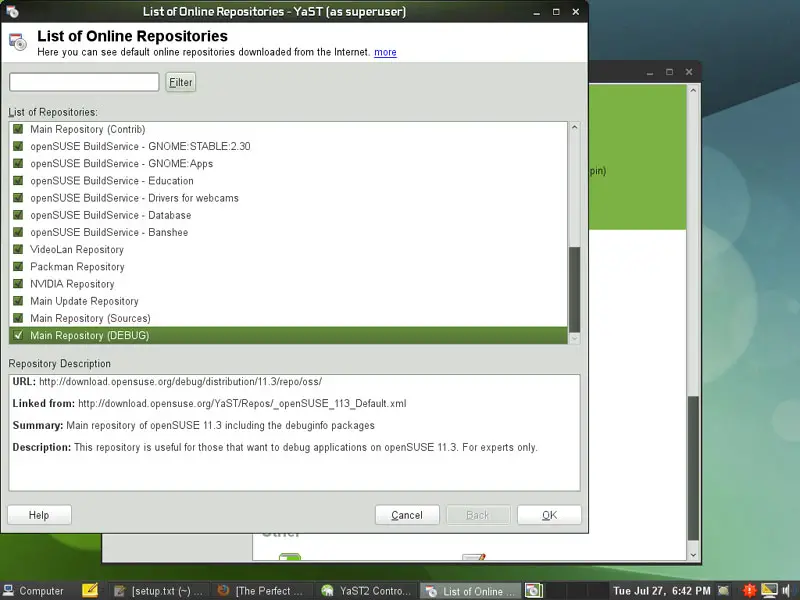Image resolution: width=800 pixels, height=600 pixels.
Task: Uncheck the NVIDIA Repository checkbox
Action: (x=18, y=284)
